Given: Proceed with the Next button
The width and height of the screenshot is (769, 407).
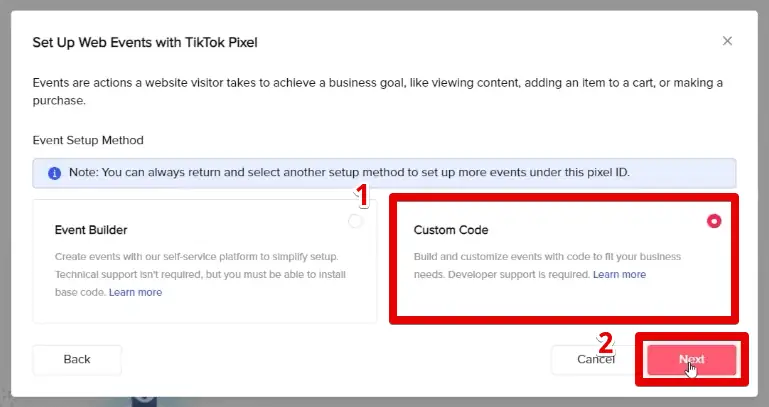Looking at the screenshot, I should tap(692, 359).
